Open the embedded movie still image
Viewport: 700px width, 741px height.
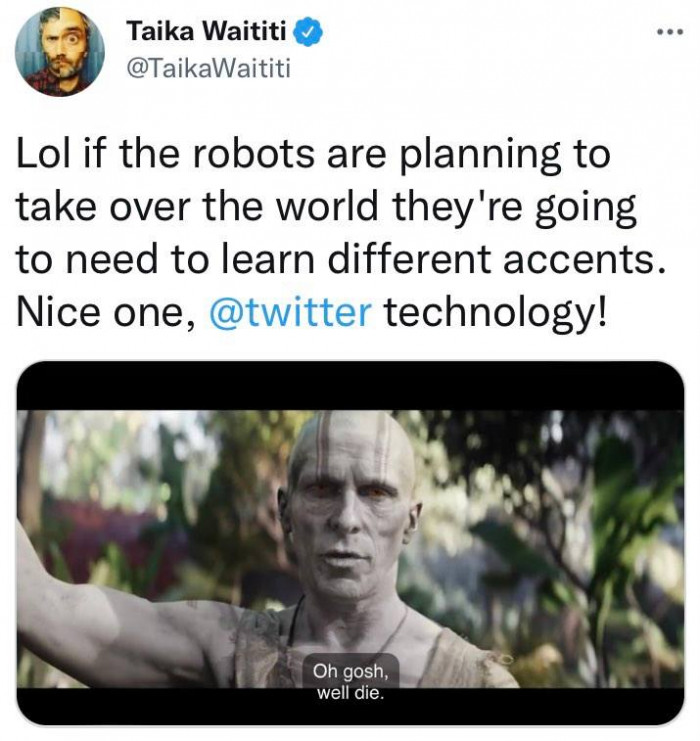[350, 543]
